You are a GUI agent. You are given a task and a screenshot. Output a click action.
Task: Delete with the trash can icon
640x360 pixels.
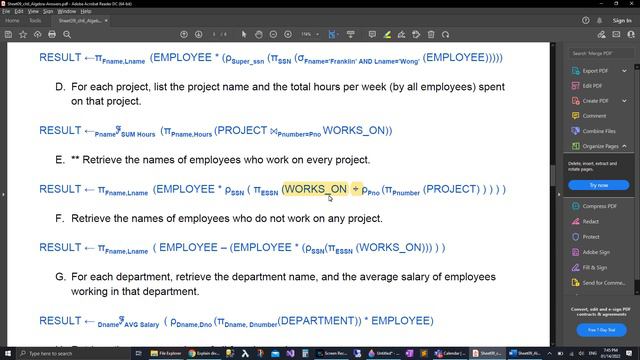pos(431,35)
